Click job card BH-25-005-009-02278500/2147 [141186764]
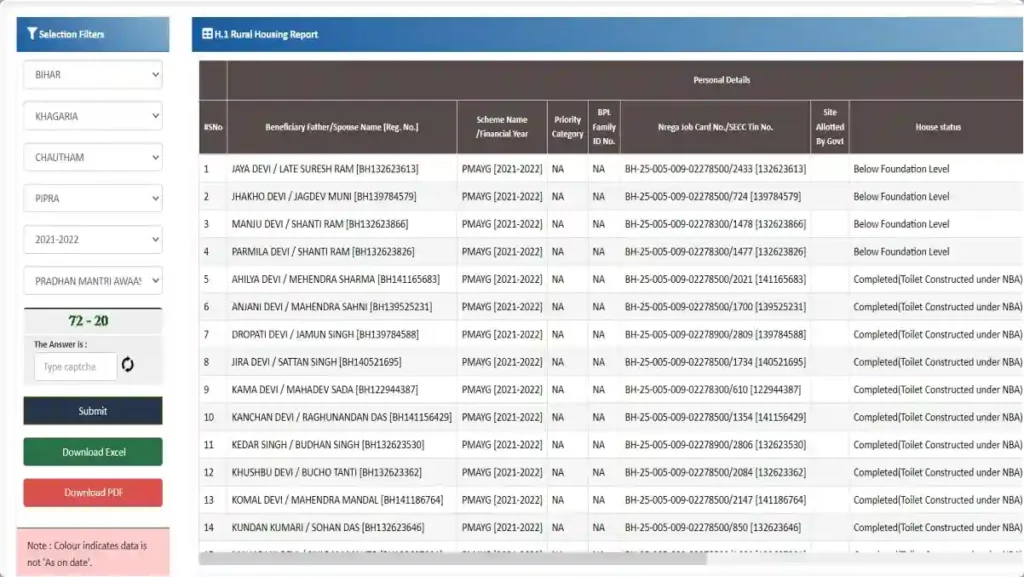This screenshot has width=1024, height=577. tap(715, 500)
